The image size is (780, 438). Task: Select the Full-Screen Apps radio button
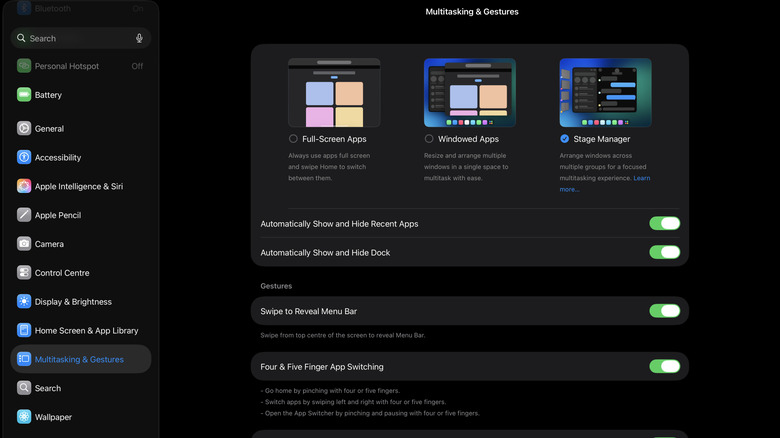(293, 139)
